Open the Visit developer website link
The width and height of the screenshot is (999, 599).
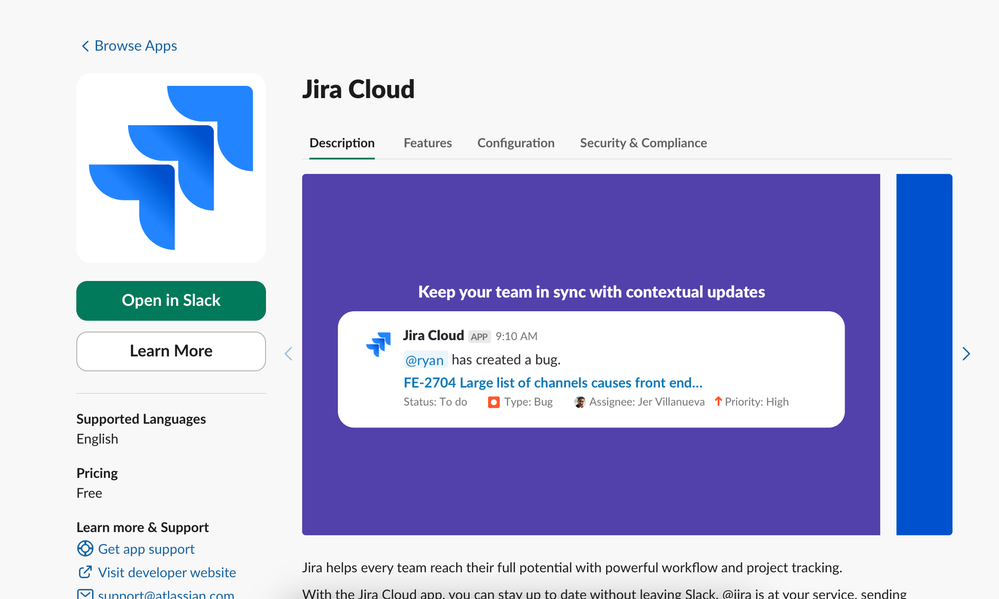(x=167, y=573)
